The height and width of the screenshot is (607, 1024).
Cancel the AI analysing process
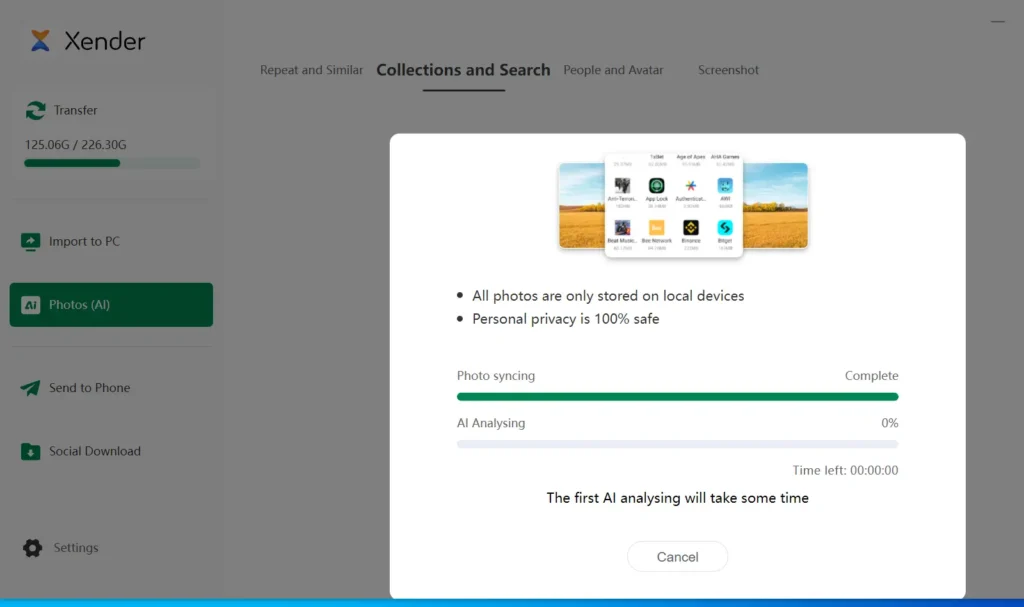click(x=677, y=557)
